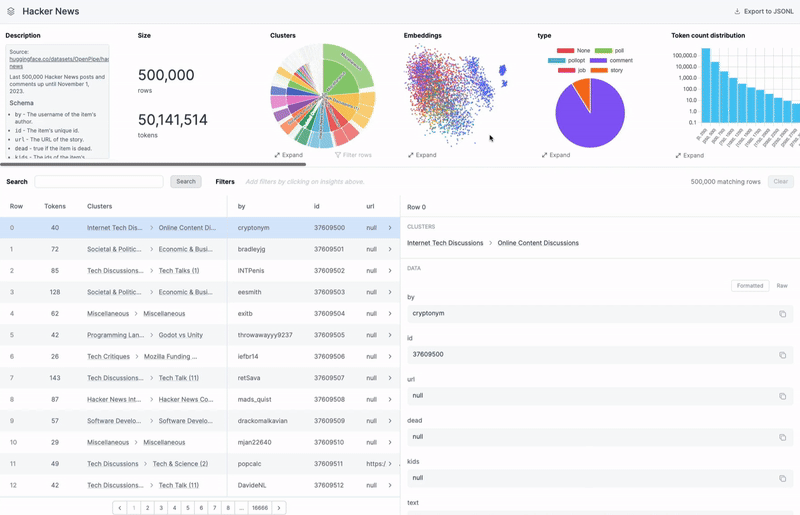Go to page 2
The width and height of the screenshot is (800, 515).
[147, 508]
